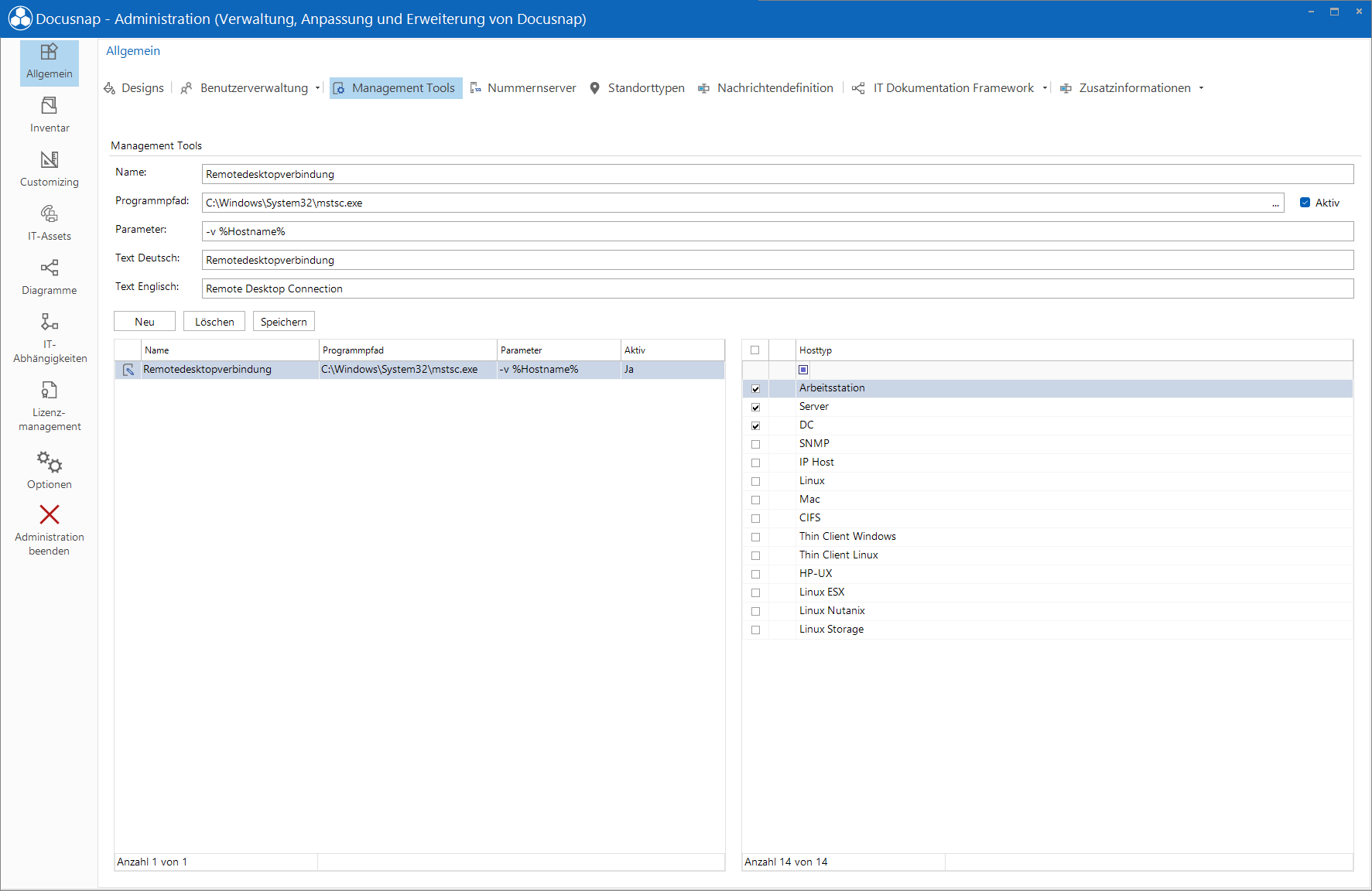Switch to Management Tools tab

(395, 88)
